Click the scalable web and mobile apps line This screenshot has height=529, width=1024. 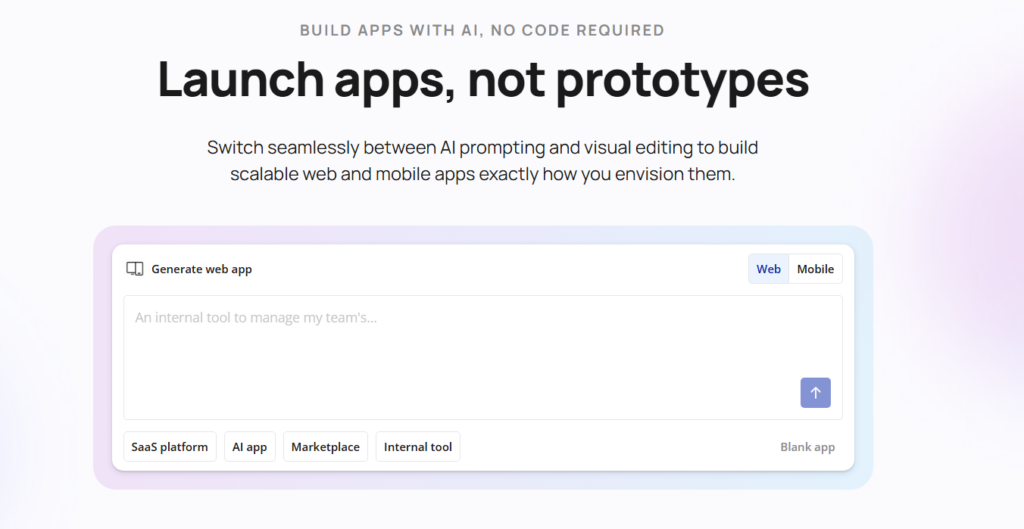coord(482,174)
